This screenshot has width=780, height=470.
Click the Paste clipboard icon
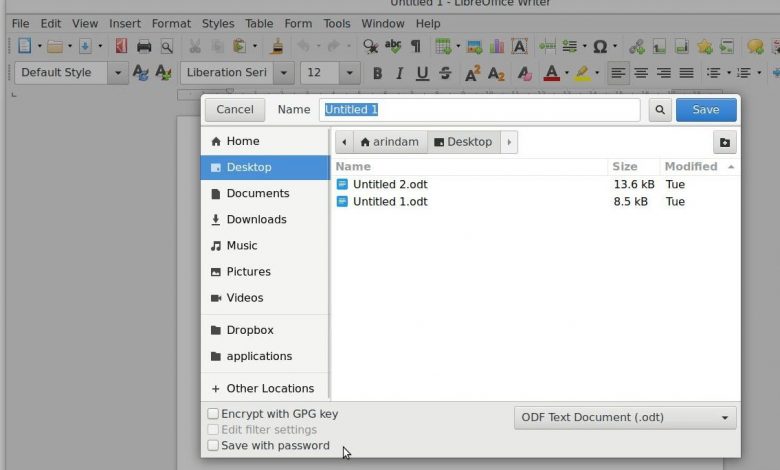point(239,46)
